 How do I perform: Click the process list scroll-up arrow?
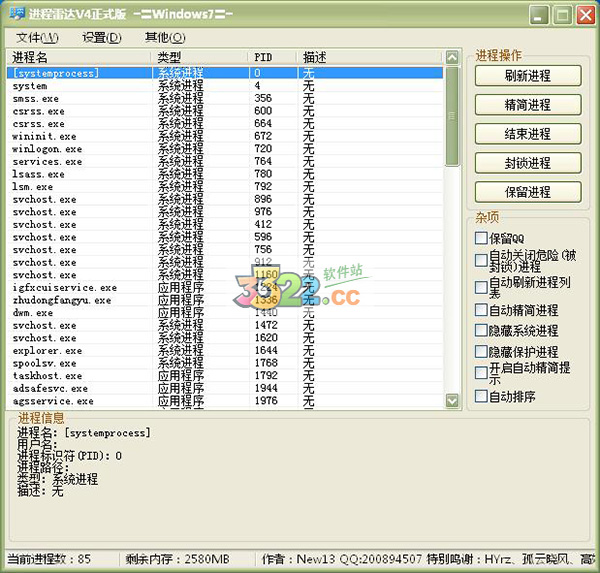452,57
